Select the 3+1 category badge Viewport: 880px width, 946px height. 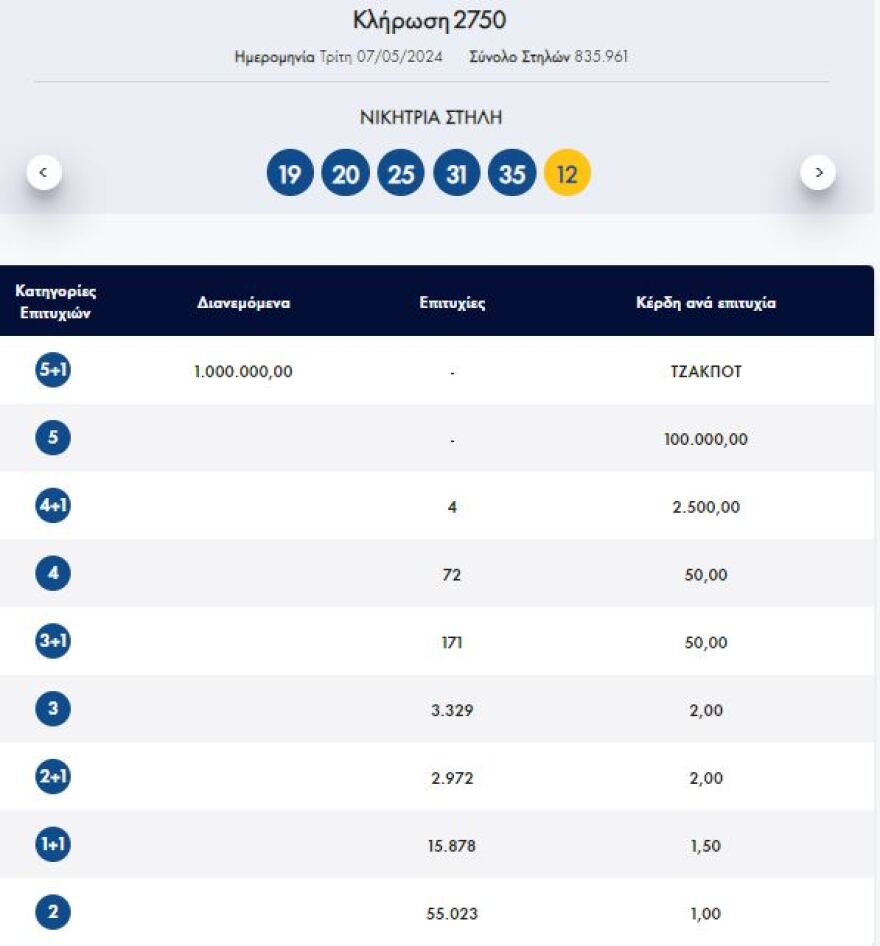[53, 642]
